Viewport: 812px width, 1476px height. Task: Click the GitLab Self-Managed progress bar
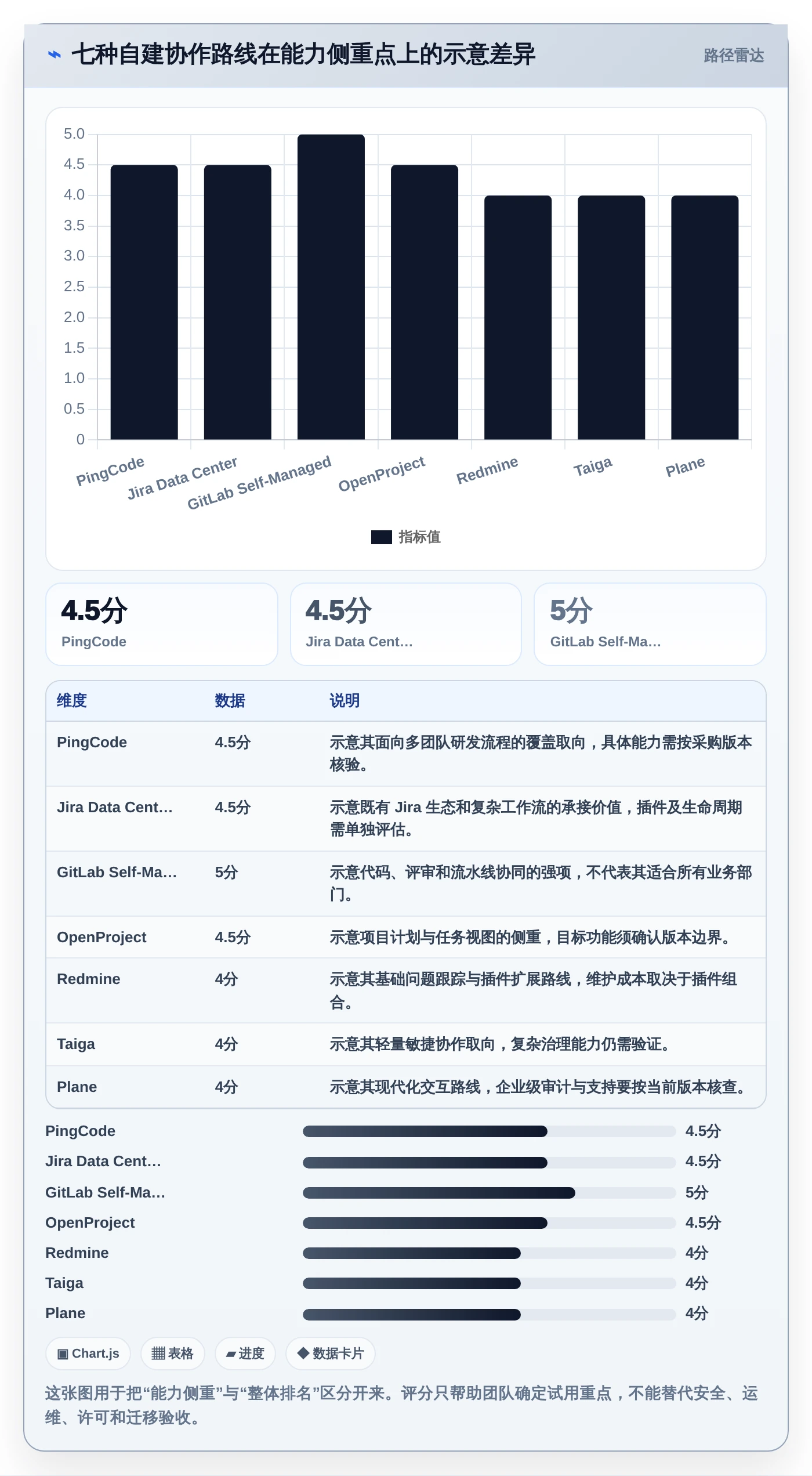[x=489, y=1193]
